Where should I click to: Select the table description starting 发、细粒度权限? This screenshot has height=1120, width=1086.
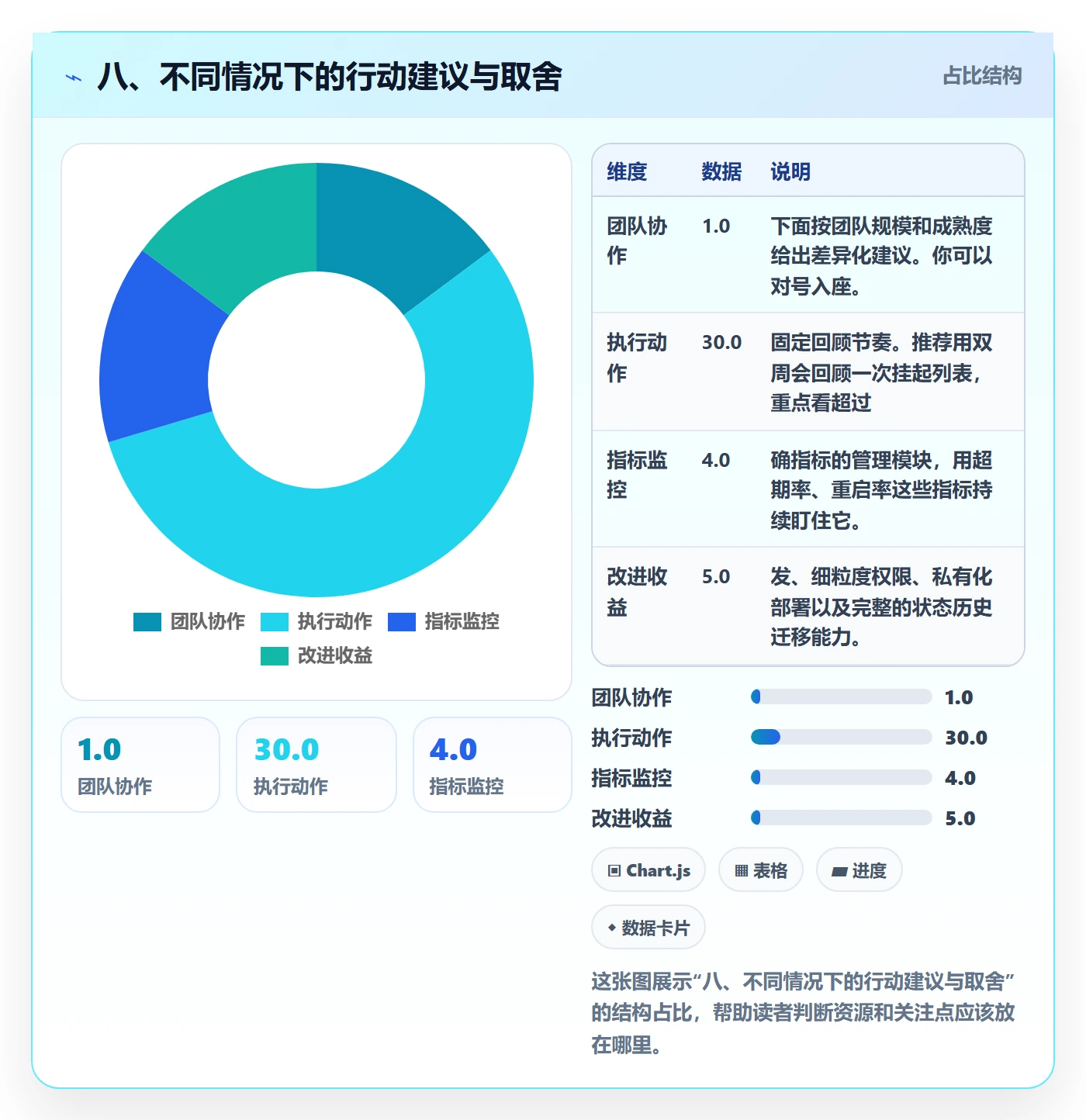[x=881, y=607]
